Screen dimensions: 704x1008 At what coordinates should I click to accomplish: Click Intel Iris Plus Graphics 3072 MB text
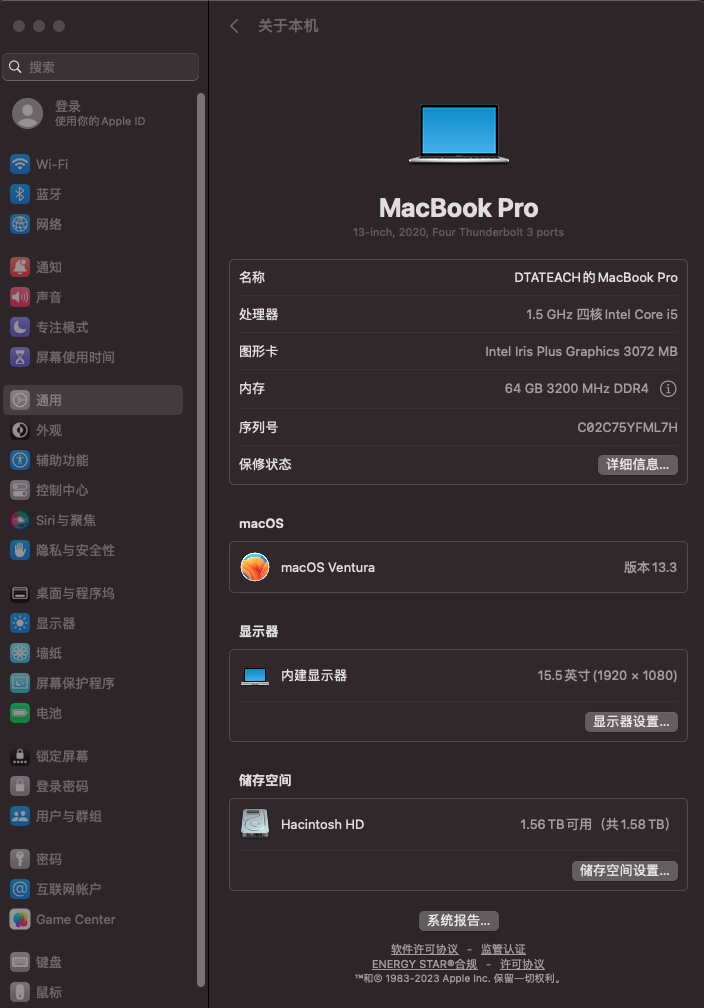tap(581, 351)
